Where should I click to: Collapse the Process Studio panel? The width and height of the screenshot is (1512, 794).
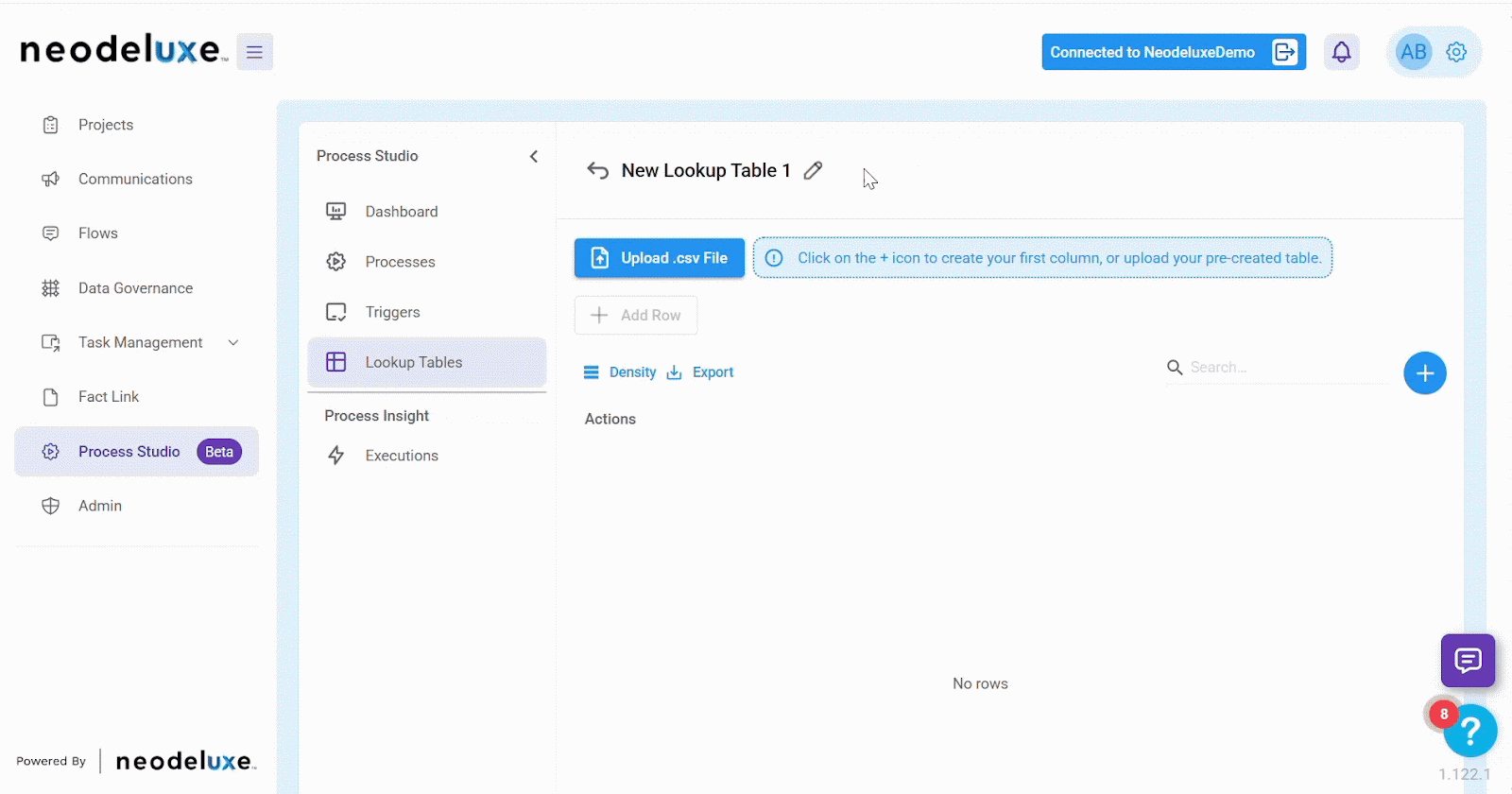(534, 156)
